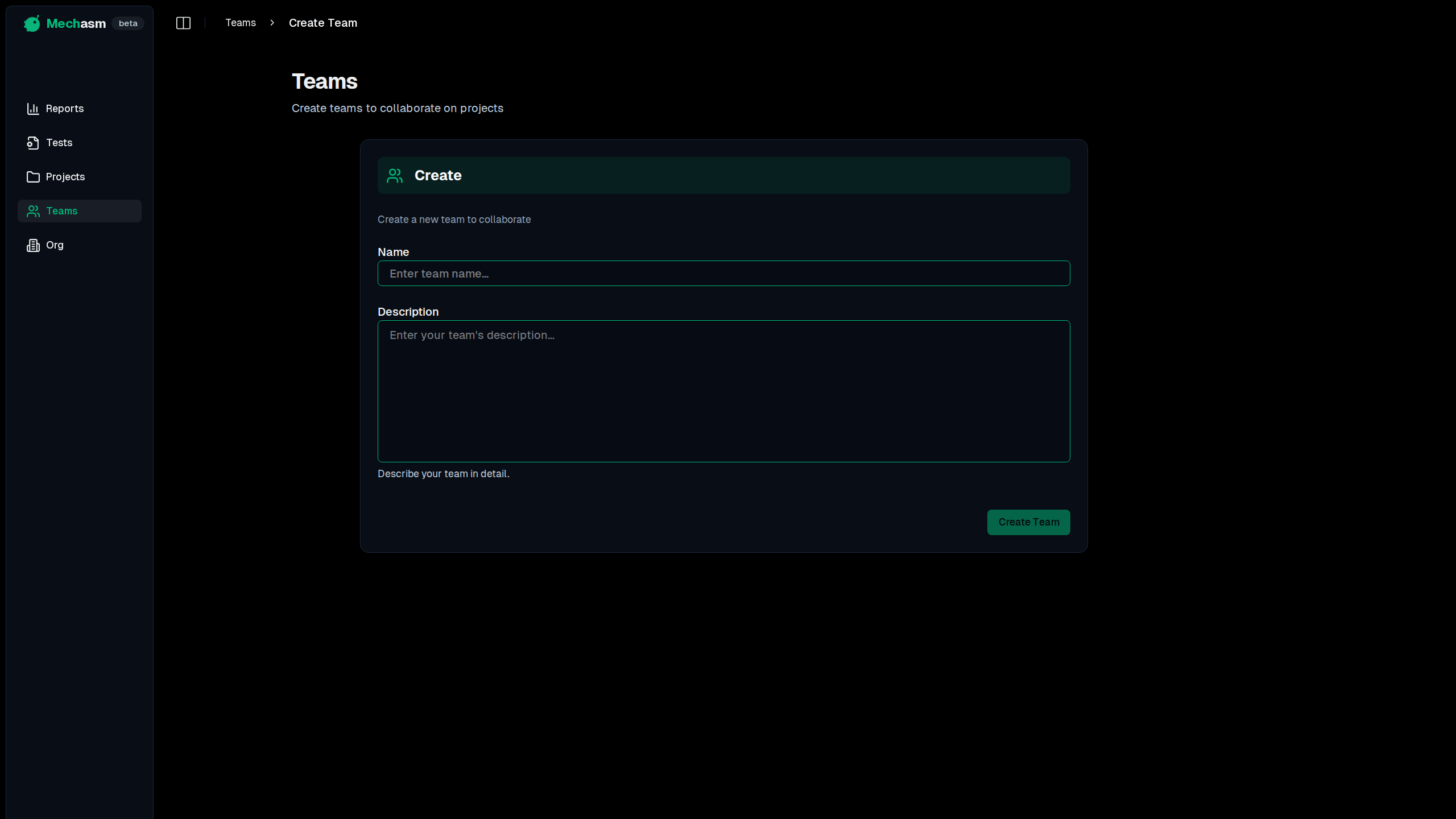Screen dimensions: 1456x819
Task: Click the Mechasm logo icon
Action: pyautogui.click(x=31, y=23)
